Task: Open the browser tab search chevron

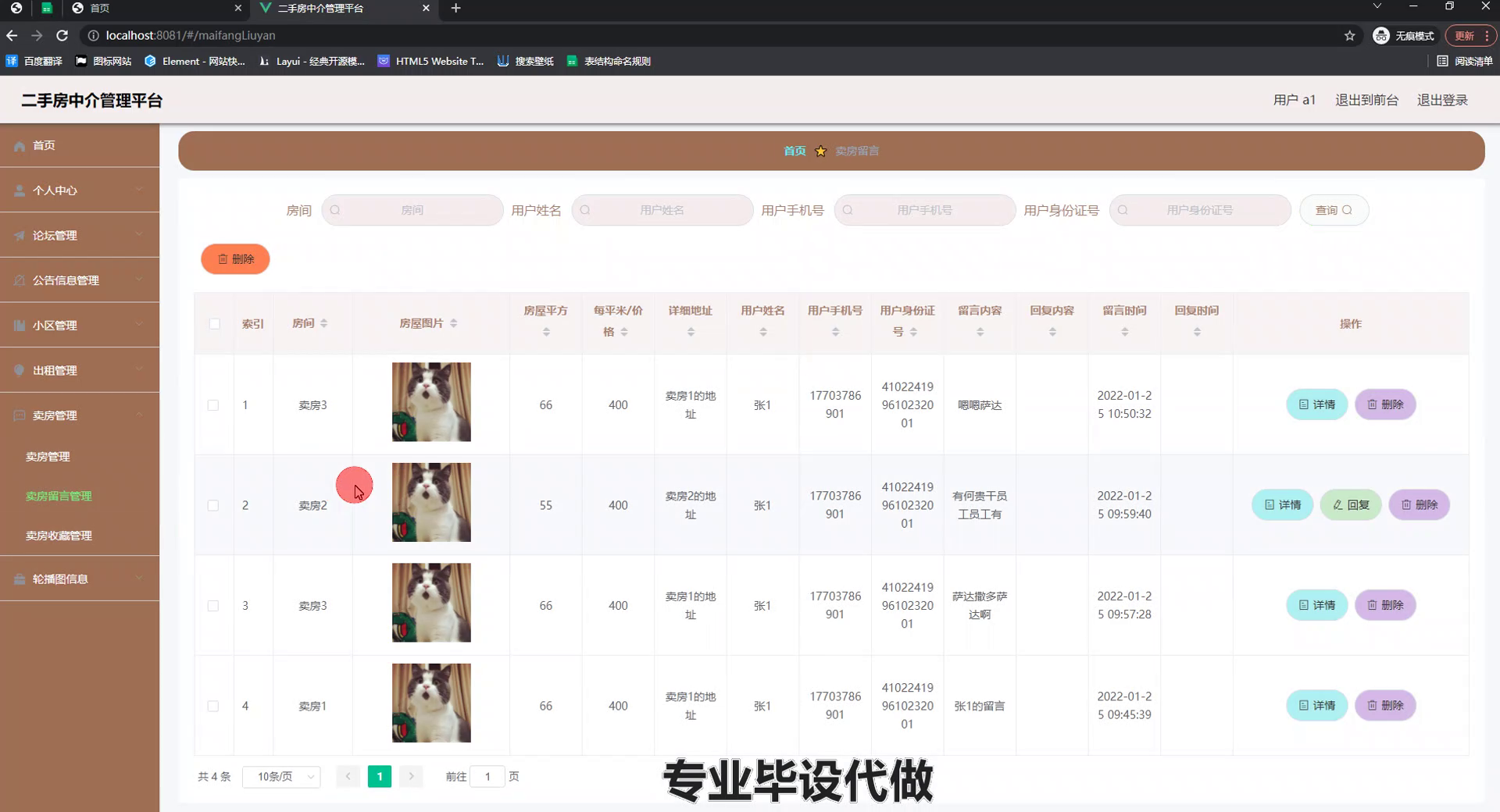Action: coord(1377,6)
